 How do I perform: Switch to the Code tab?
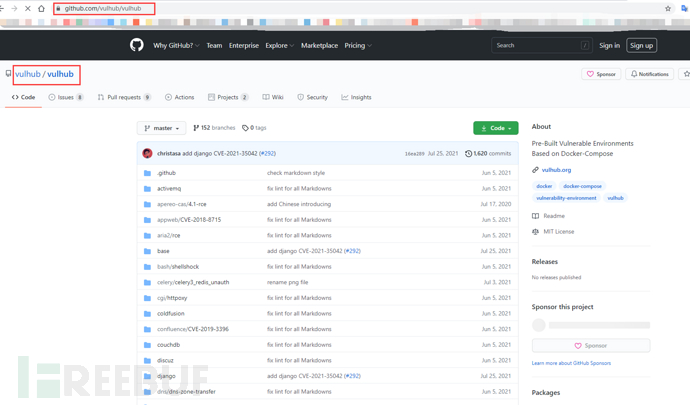coord(23,97)
